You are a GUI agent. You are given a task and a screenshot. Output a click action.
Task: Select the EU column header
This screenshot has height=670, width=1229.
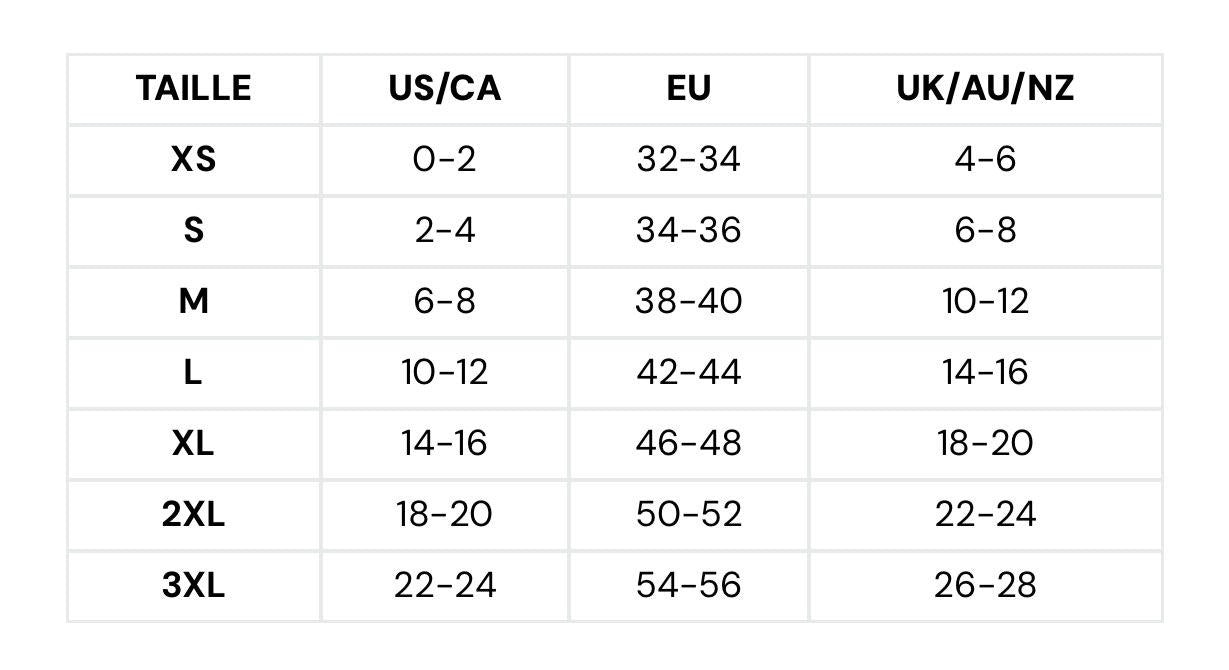click(x=688, y=89)
